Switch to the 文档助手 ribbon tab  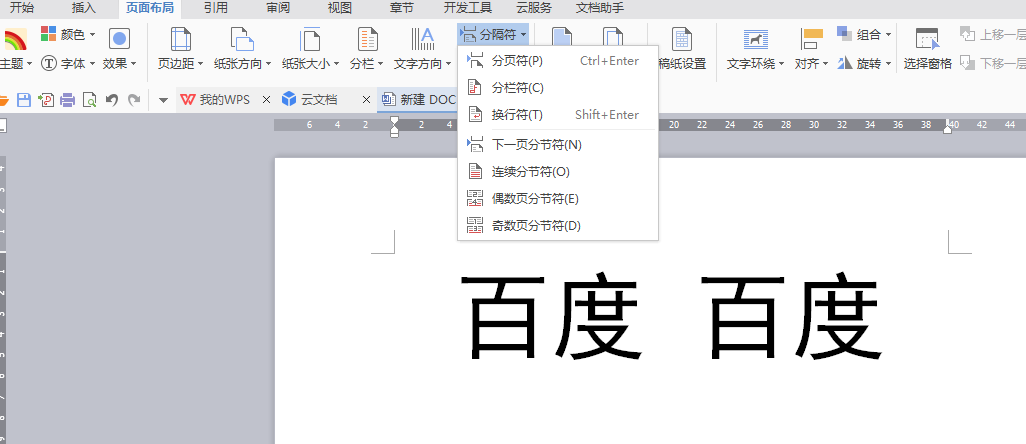pyautogui.click(x=600, y=9)
